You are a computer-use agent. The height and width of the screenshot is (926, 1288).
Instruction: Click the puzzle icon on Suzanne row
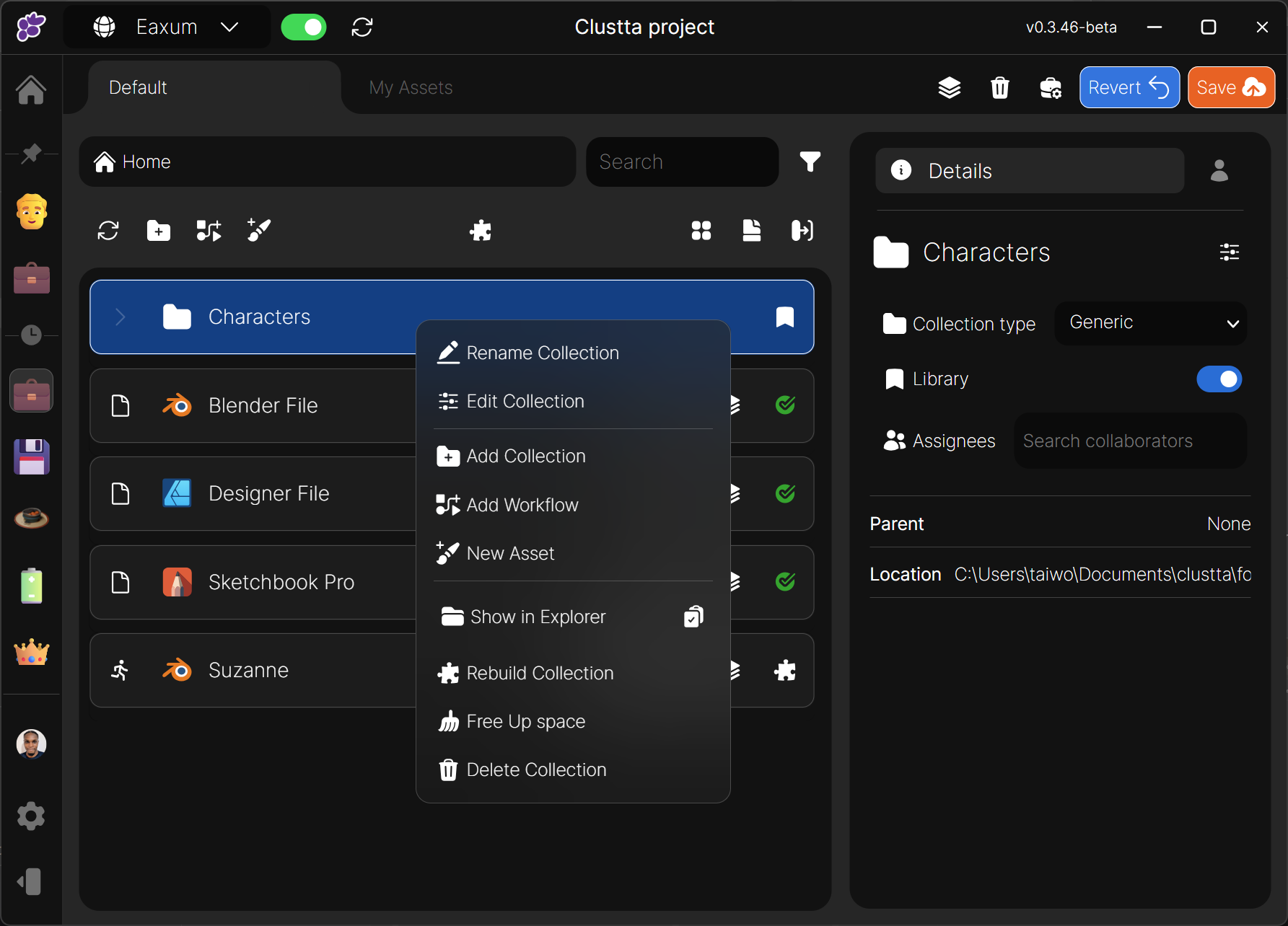tap(785, 671)
